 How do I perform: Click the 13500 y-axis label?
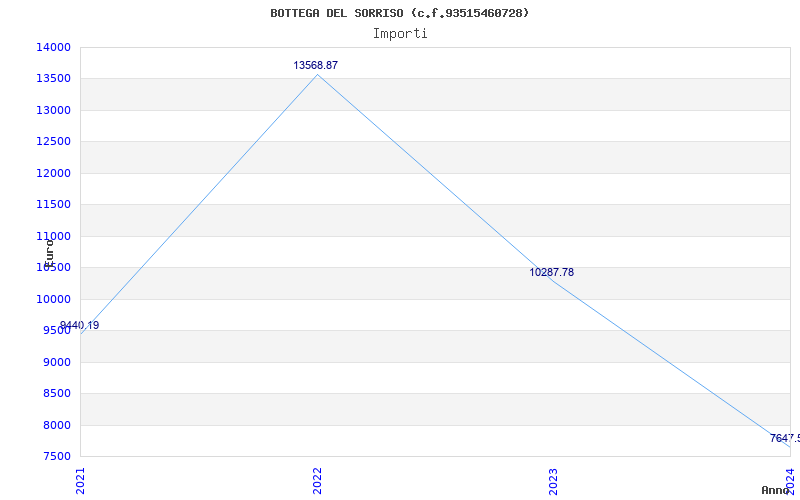(x=53, y=79)
